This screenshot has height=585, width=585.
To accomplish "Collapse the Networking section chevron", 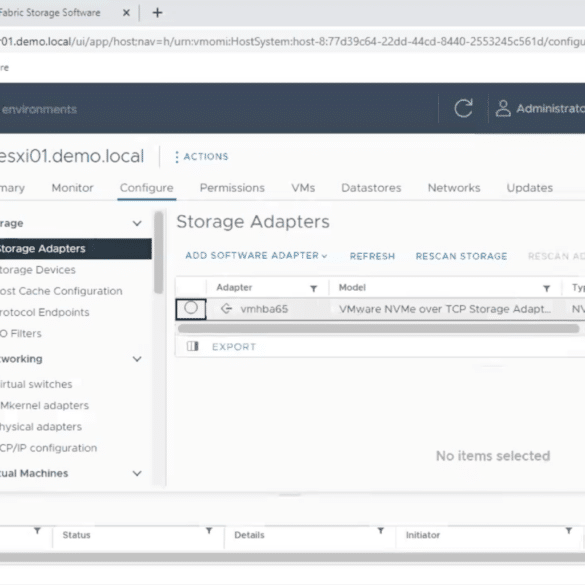I will (137, 359).
